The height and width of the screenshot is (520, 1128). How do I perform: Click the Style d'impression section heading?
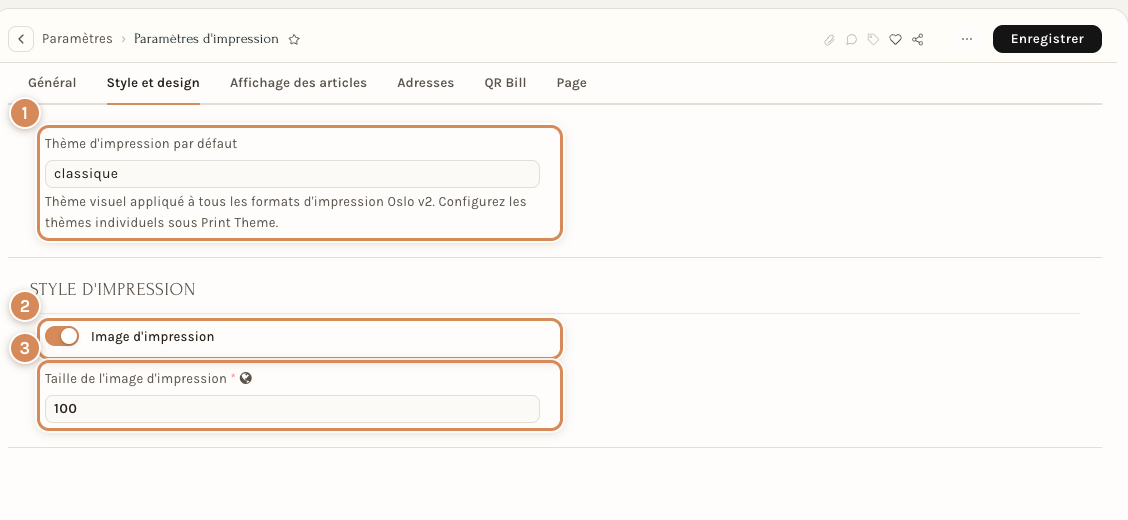pos(112,289)
